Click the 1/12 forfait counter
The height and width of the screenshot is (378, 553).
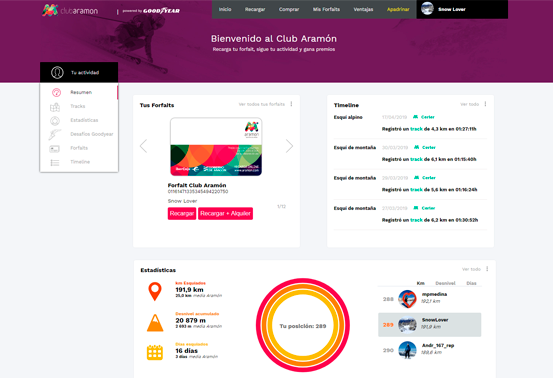281,206
